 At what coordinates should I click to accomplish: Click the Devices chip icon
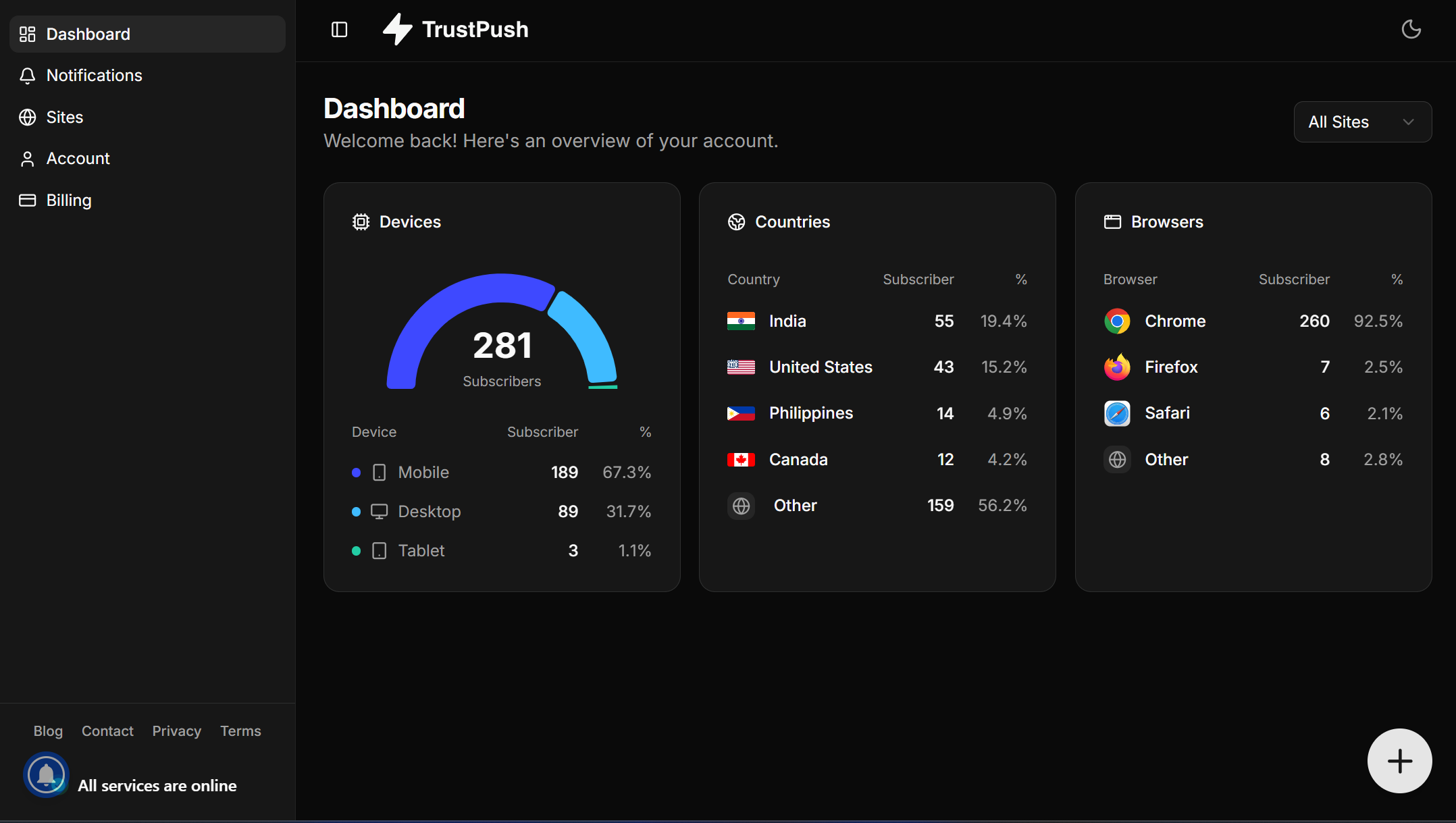point(361,222)
